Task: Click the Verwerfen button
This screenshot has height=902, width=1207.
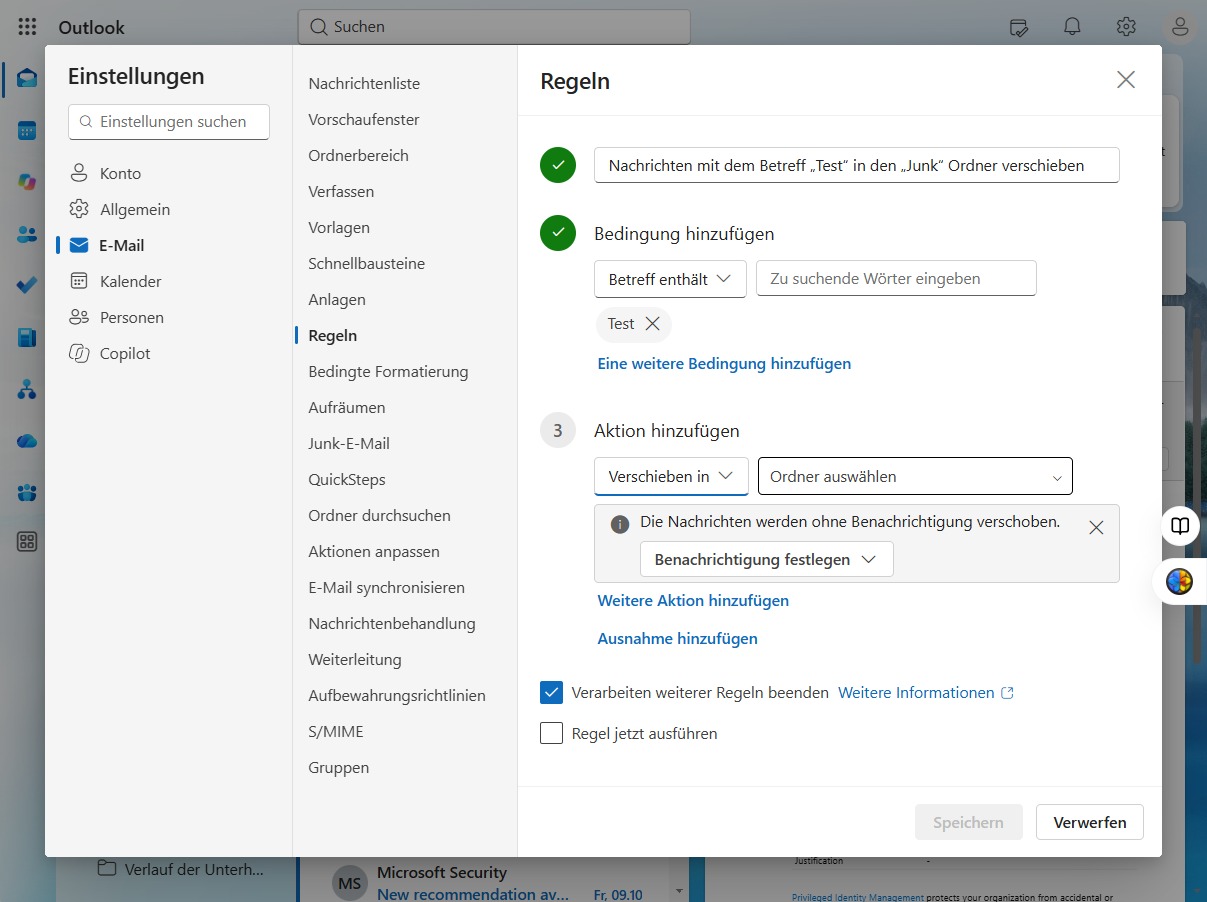Action: tap(1090, 822)
